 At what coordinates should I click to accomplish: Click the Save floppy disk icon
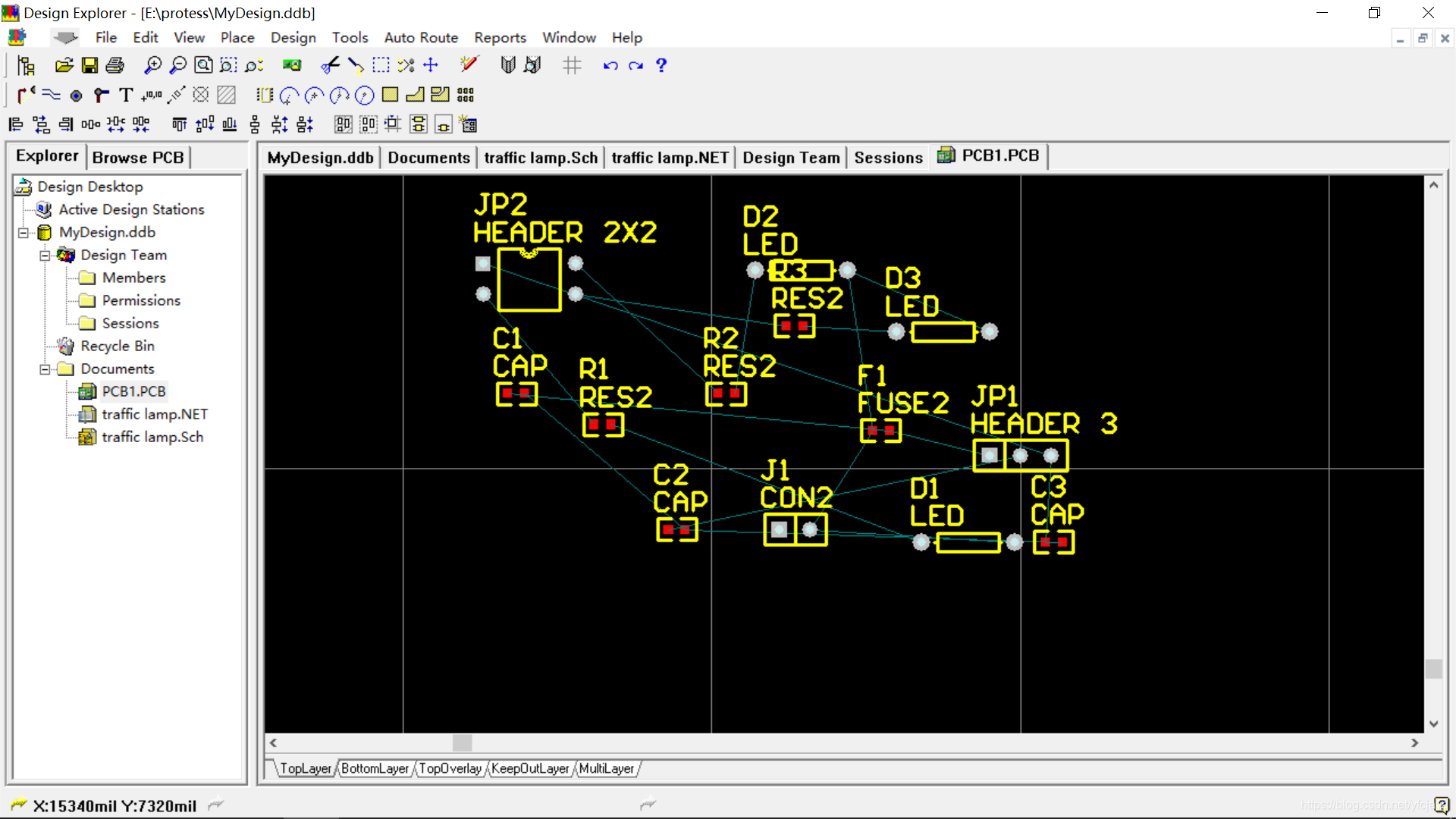point(89,65)
